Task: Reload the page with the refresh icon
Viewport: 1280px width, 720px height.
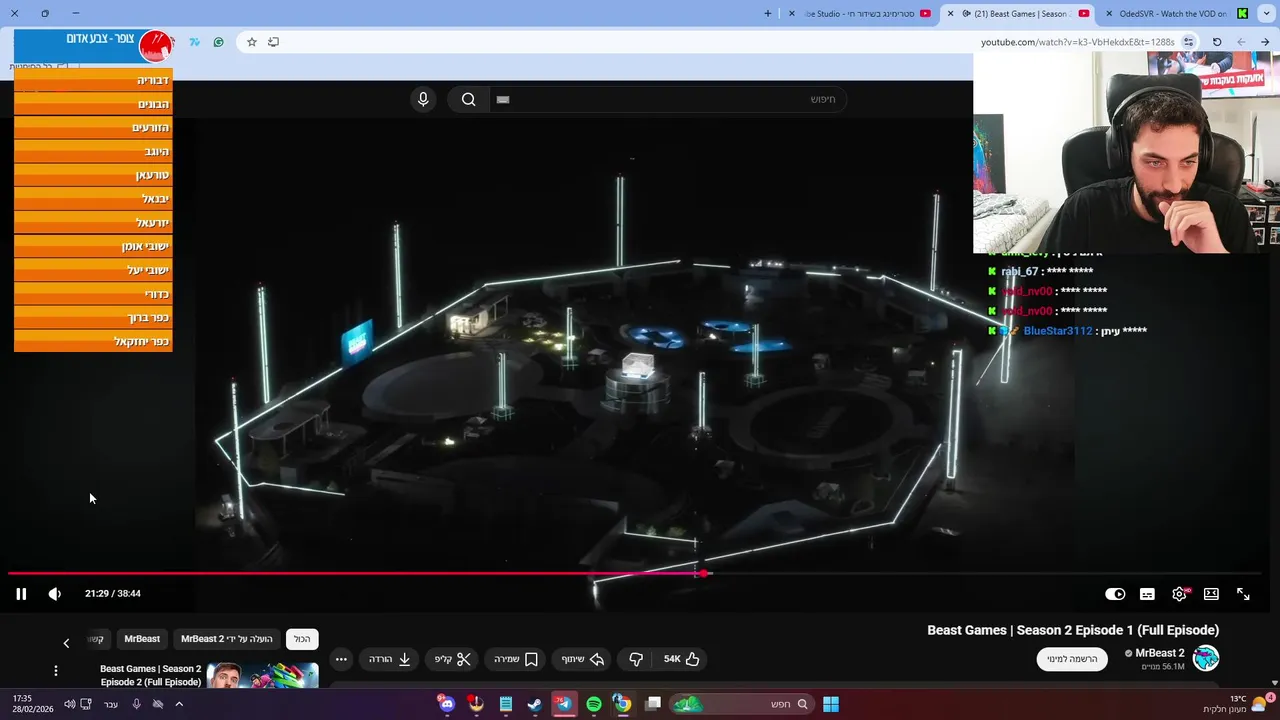Action: 1217,42
